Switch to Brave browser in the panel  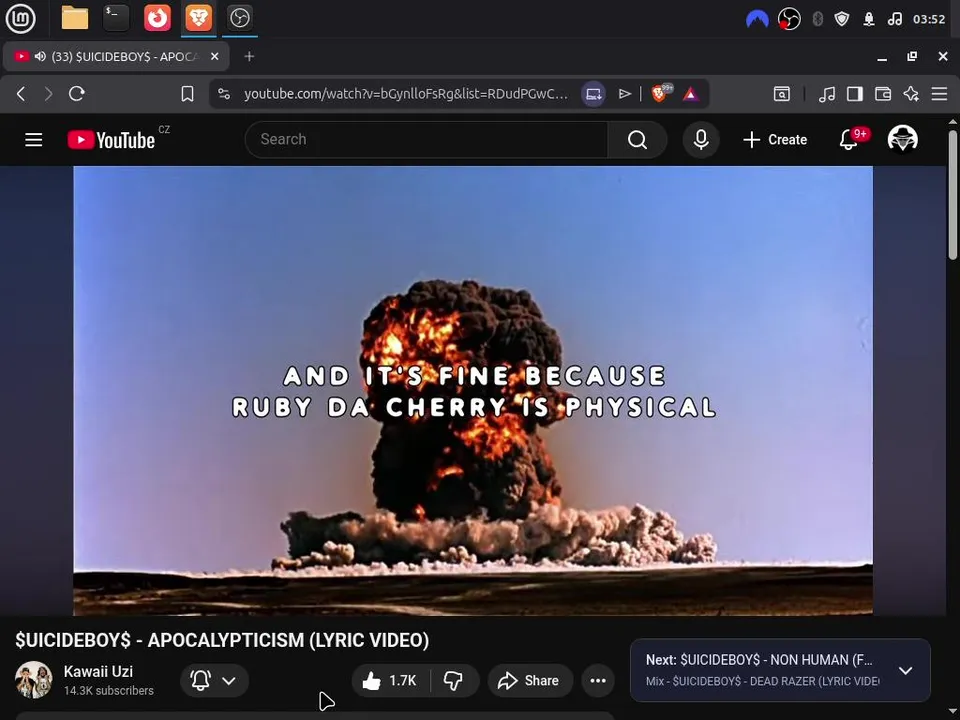click(198, 18)
